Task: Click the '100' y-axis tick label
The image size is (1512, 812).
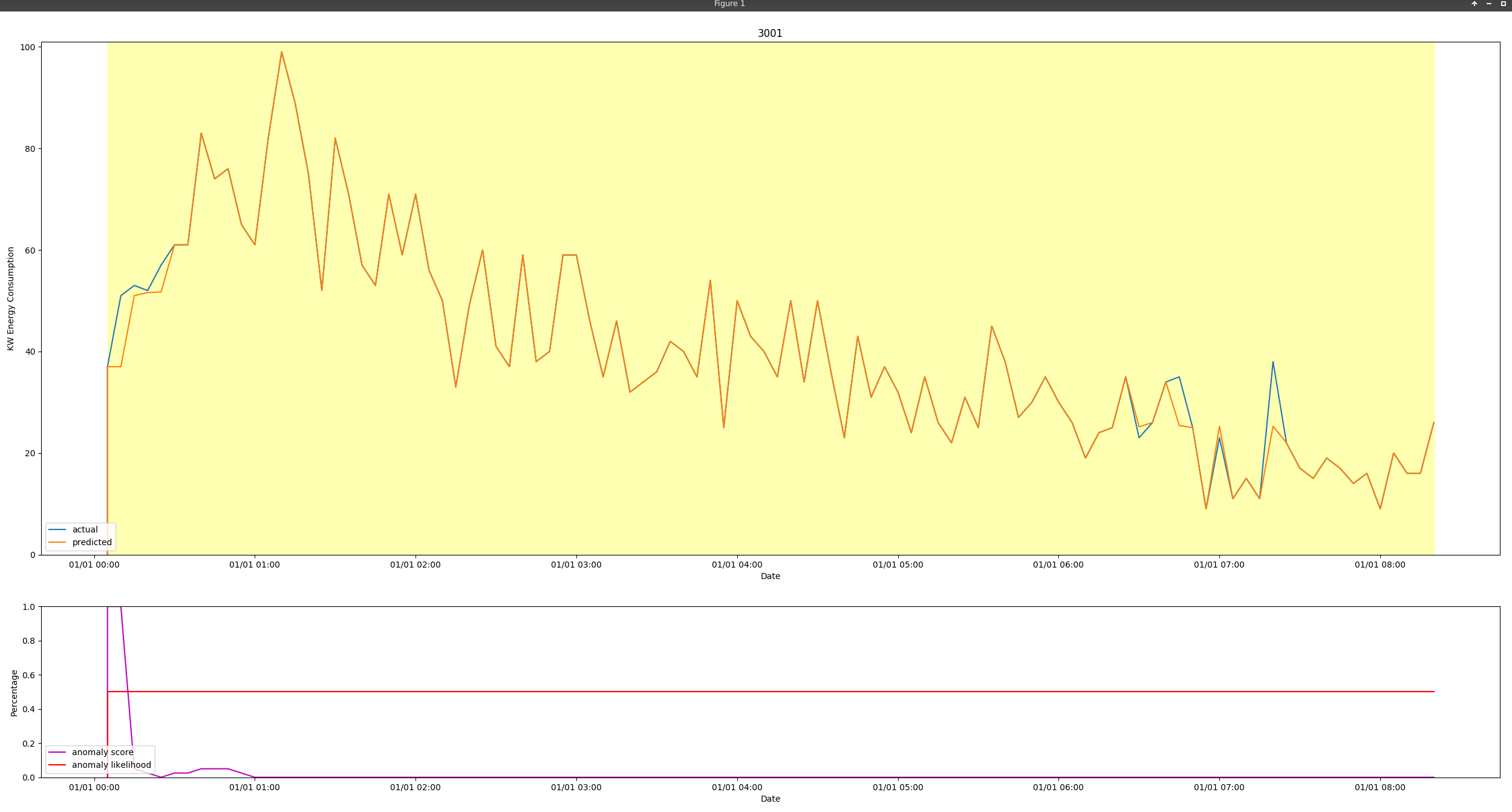Action: (27, 47)
